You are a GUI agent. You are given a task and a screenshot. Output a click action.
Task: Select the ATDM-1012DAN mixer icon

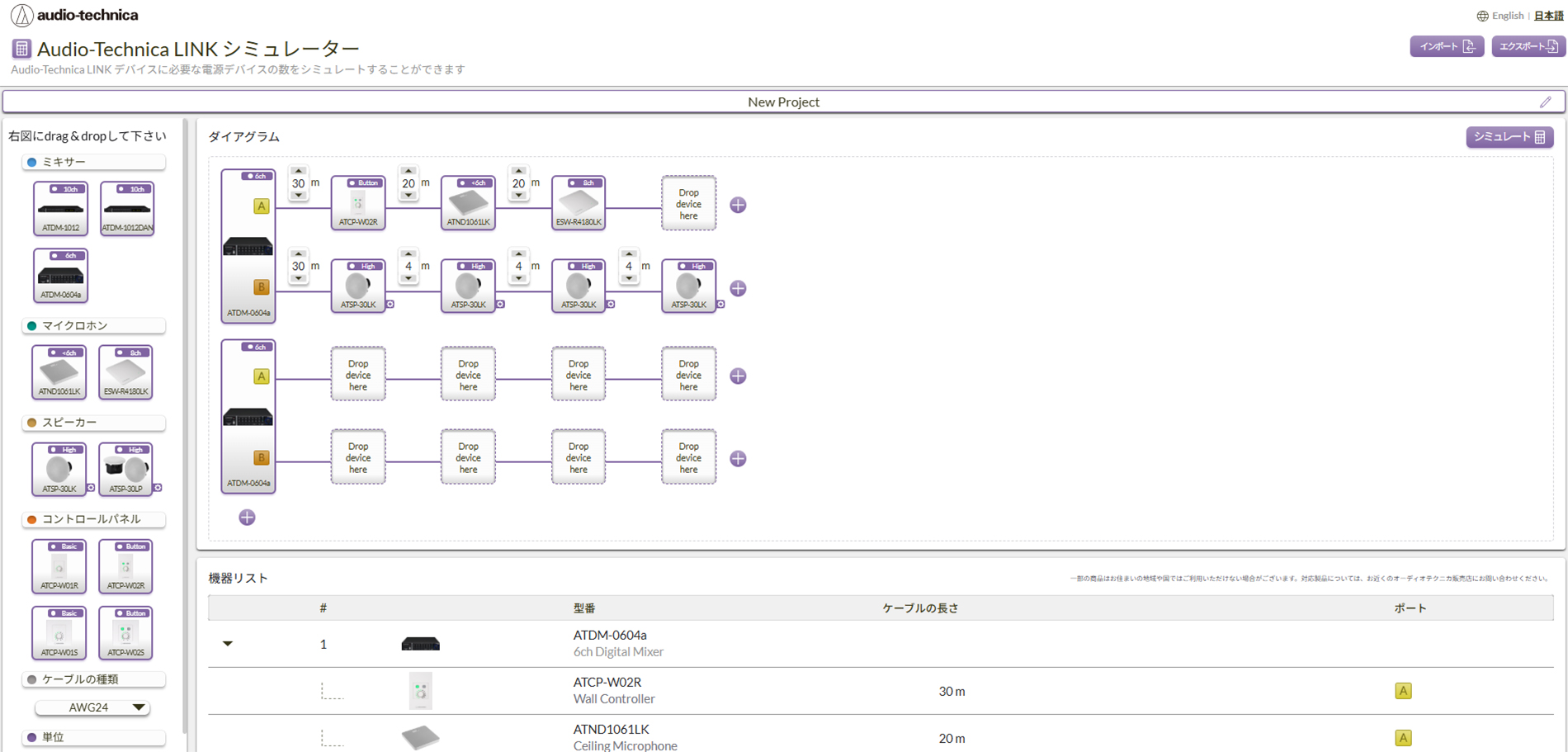(x=127, y=209)
